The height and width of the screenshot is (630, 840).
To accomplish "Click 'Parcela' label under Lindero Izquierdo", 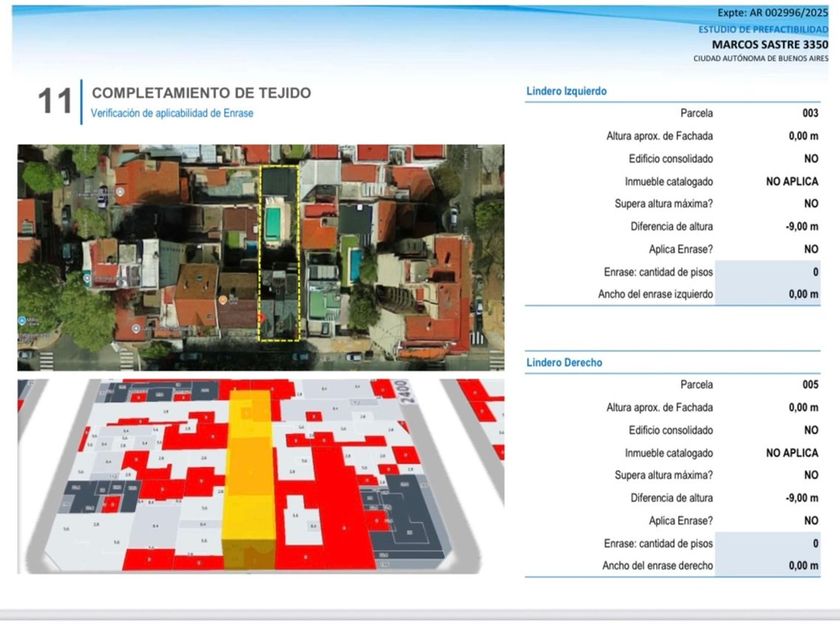I will coord(696,113).
